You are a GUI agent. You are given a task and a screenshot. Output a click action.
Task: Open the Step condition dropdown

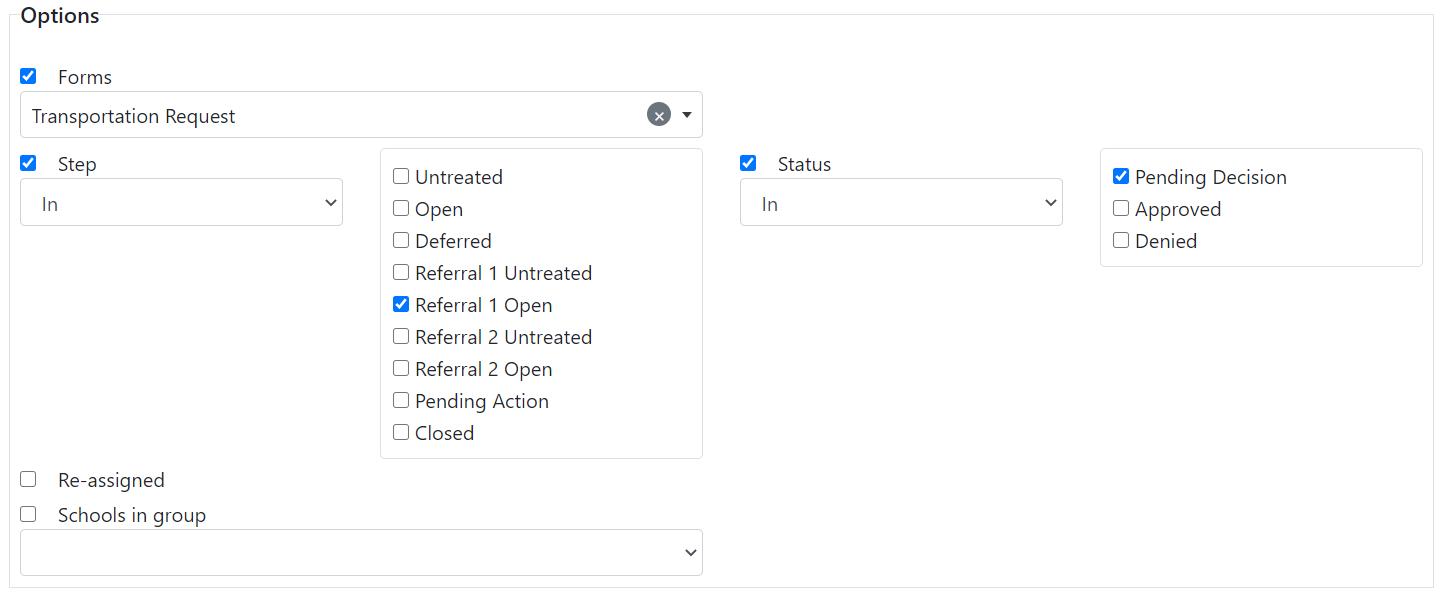pyautogui.click(x=181, y=201)
